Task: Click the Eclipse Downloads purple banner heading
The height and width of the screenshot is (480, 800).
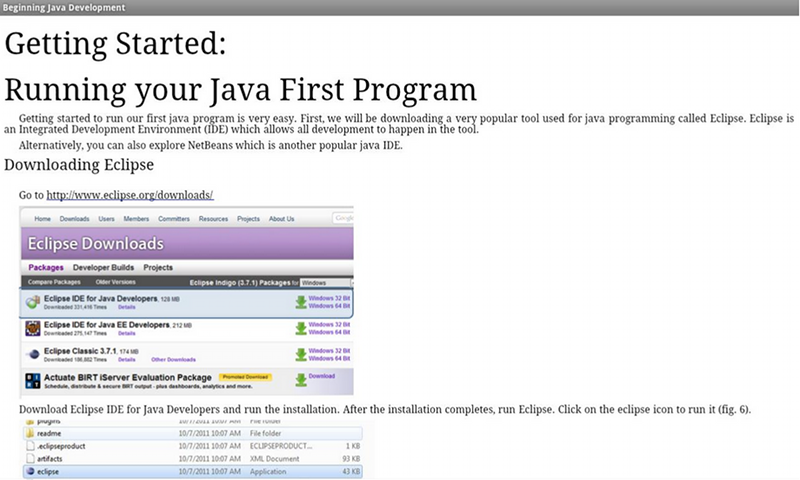Action: [x=95, y=243]
